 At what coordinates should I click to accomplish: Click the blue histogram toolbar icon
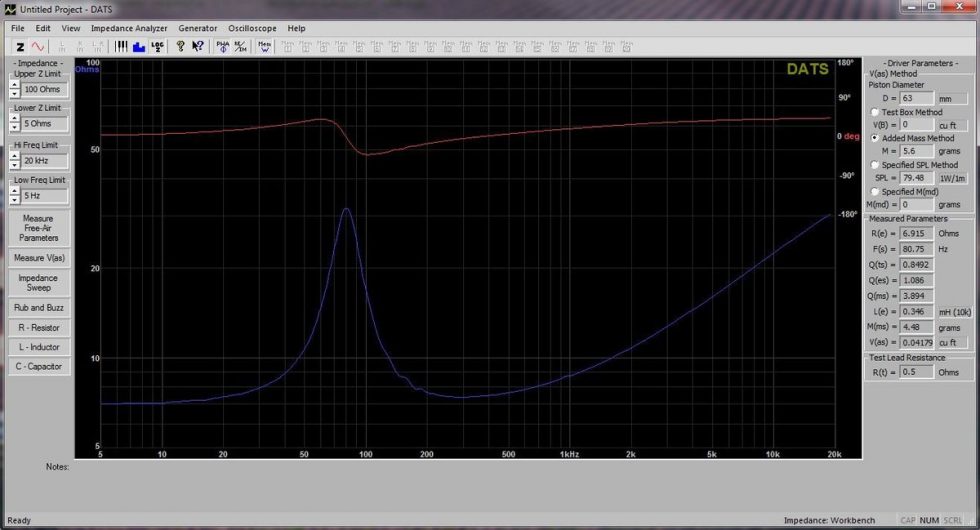click(x=139, y=46)
